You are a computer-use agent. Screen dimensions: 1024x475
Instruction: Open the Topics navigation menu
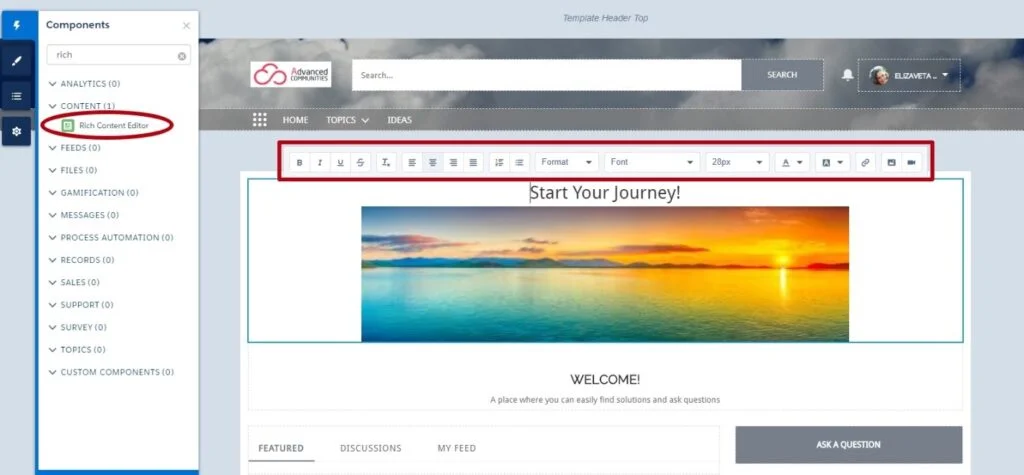(347, 120)
